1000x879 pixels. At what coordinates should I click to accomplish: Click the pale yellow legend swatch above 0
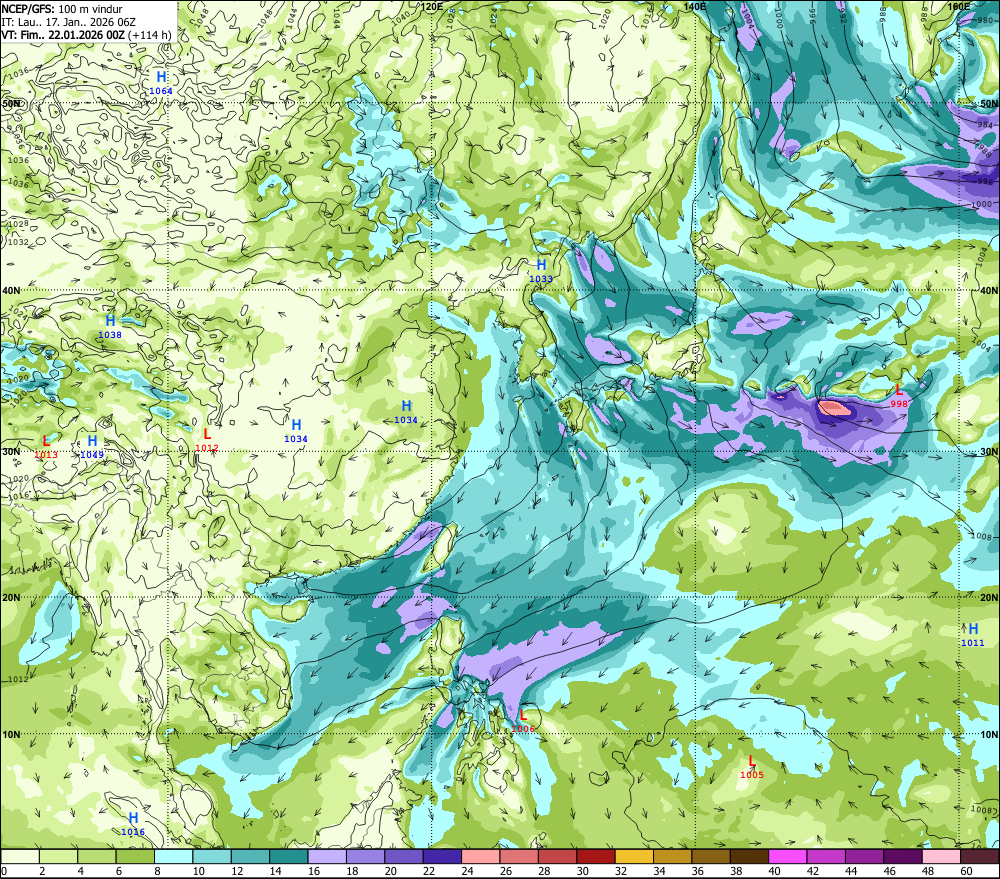point(20,856)
